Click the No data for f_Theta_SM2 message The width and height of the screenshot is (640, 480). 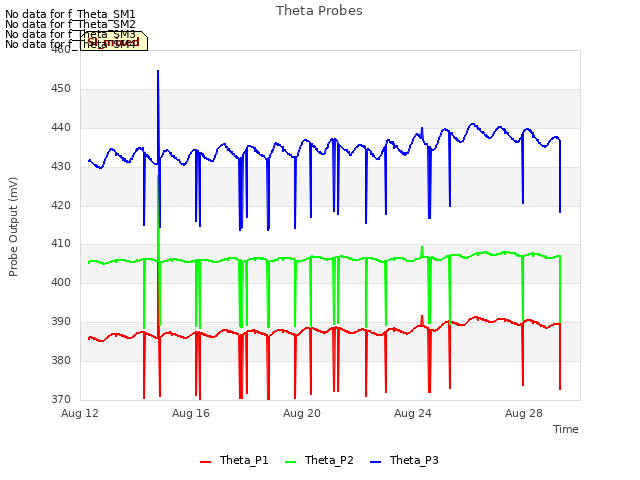point(70,24)
